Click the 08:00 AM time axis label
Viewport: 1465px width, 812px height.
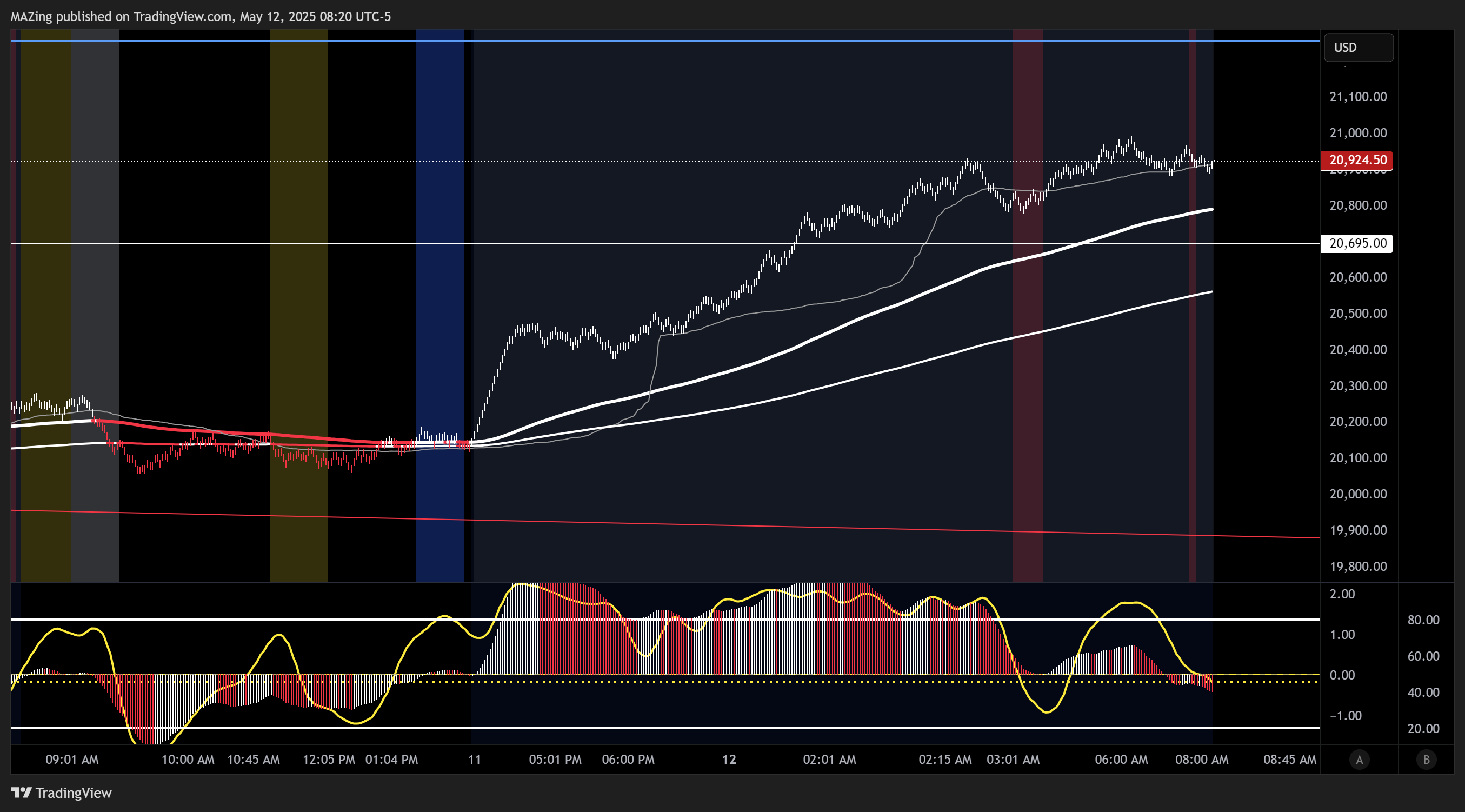1202,760
